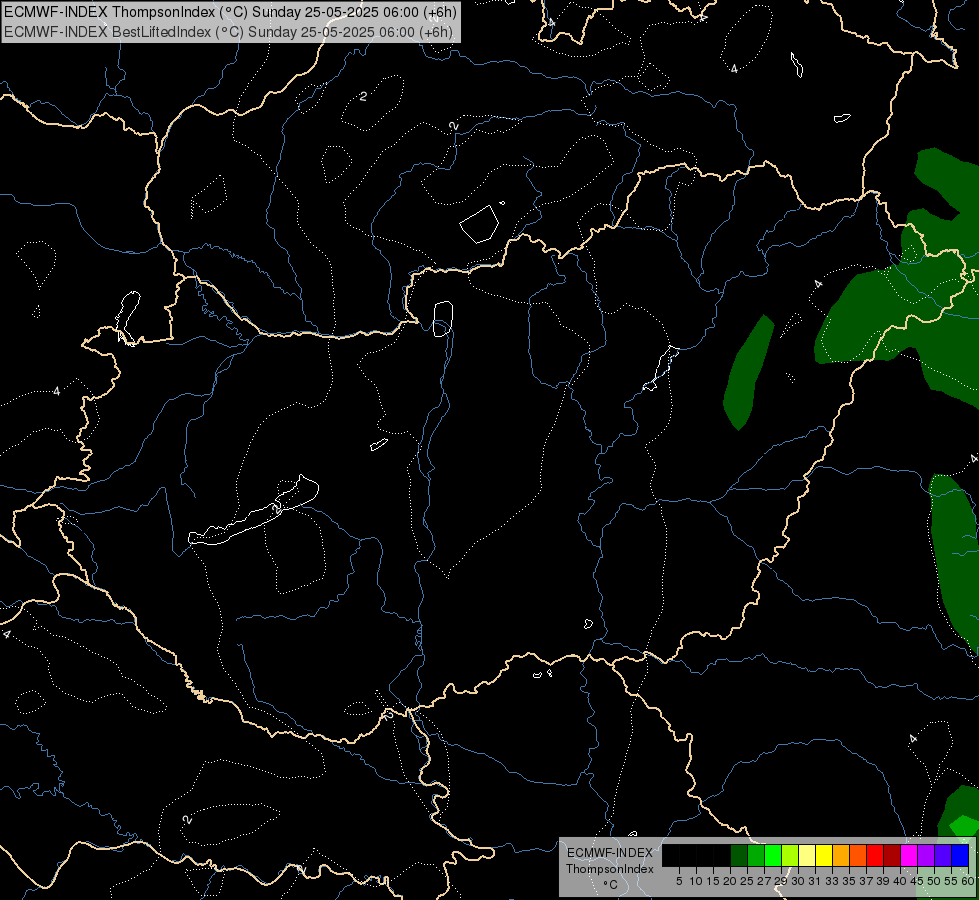Click 'ECMWF-INDEX' label in the legend box
The width and height of the screenshot is (979, 900).
tap(610, 853)
